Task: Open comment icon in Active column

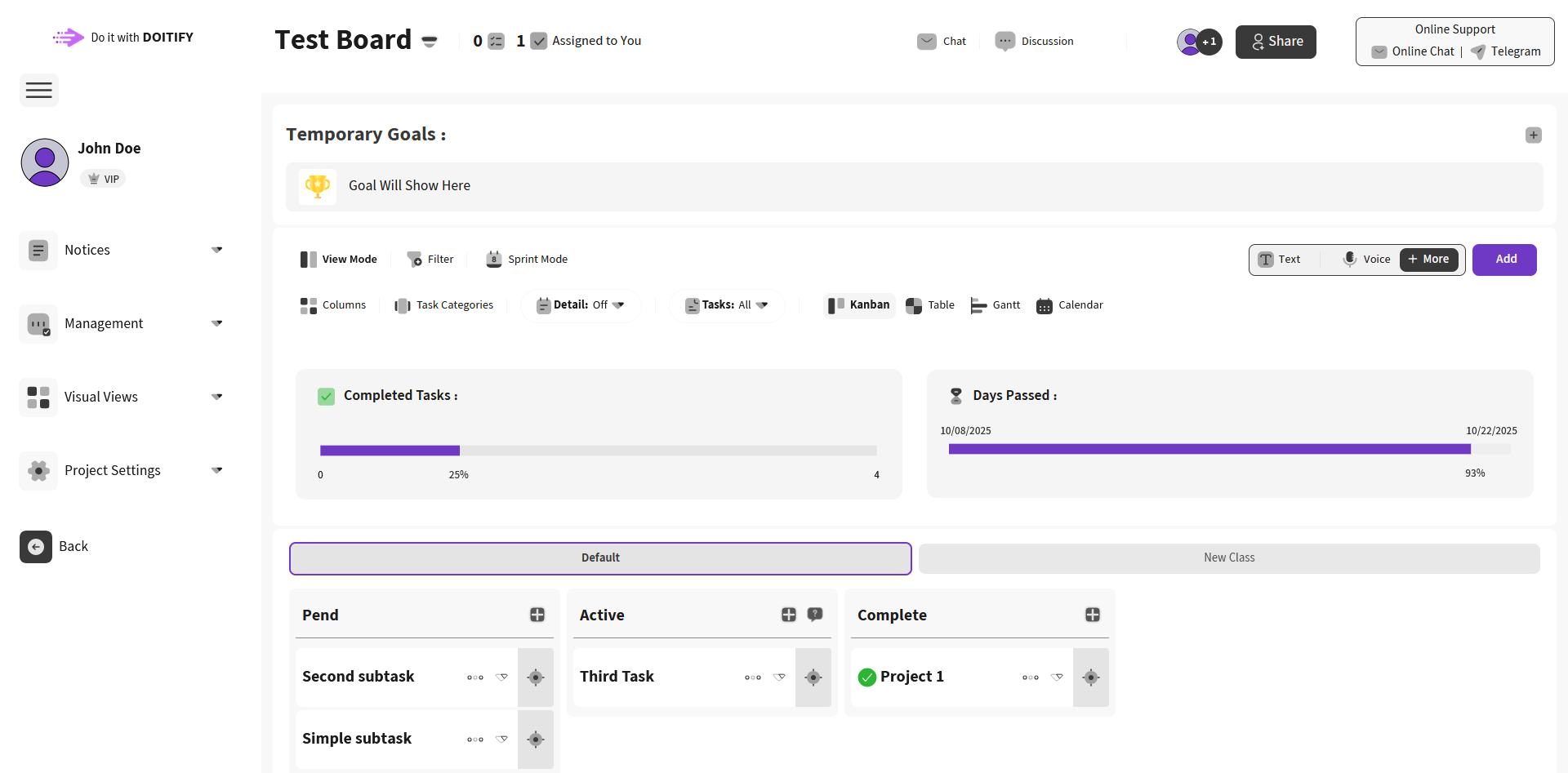Action: click(x=814, y=615)
